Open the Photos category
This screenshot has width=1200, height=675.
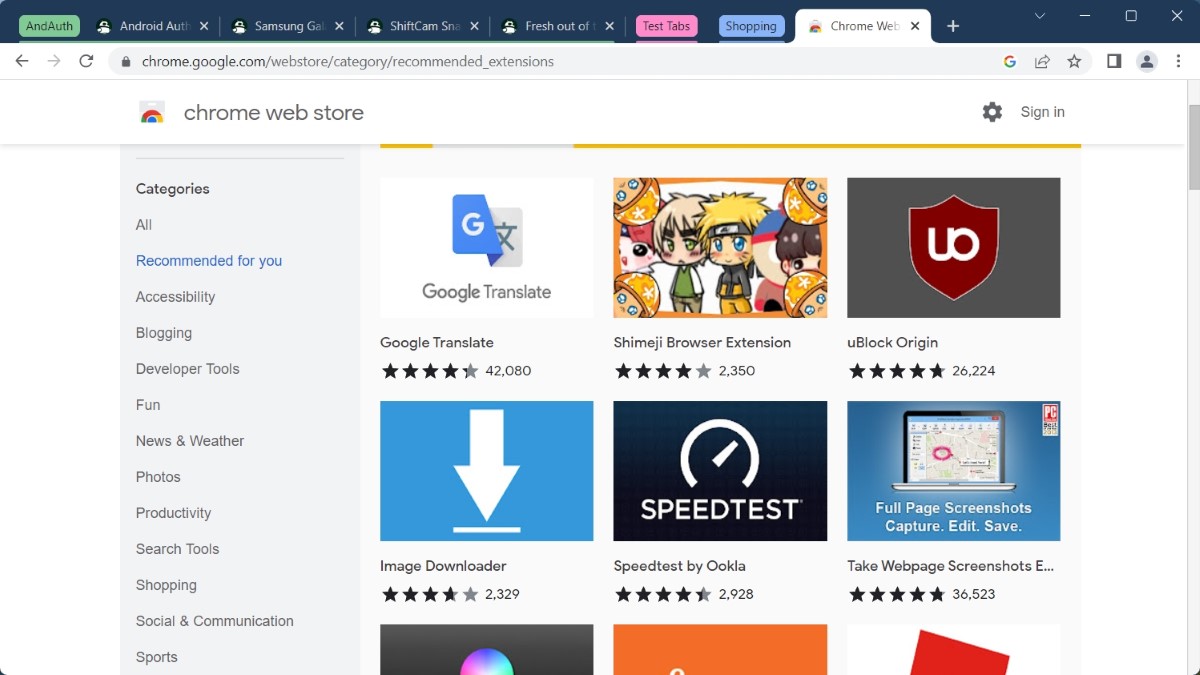point(158,477)
